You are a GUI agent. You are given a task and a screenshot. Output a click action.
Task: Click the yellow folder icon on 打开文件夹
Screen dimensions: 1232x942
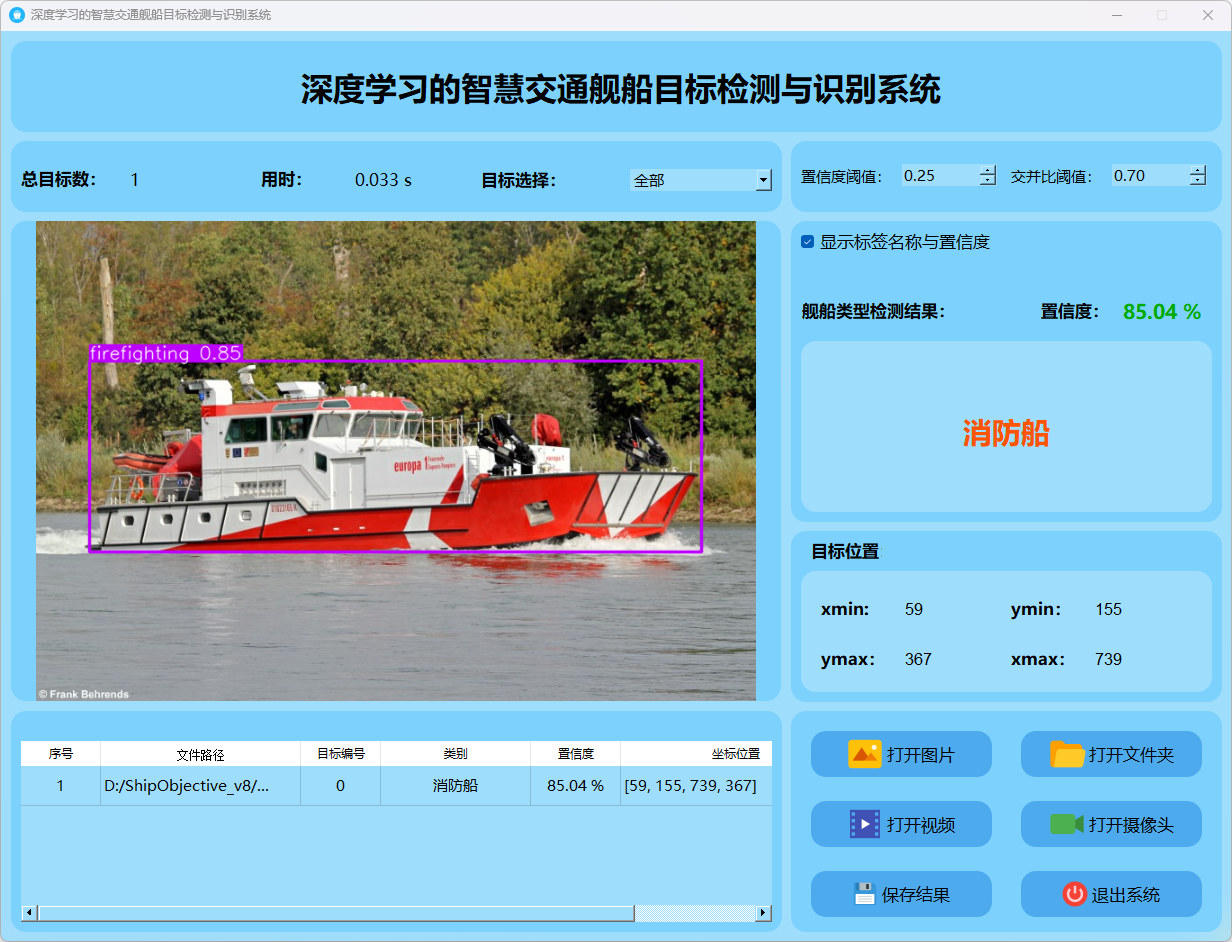[1067, 754]
